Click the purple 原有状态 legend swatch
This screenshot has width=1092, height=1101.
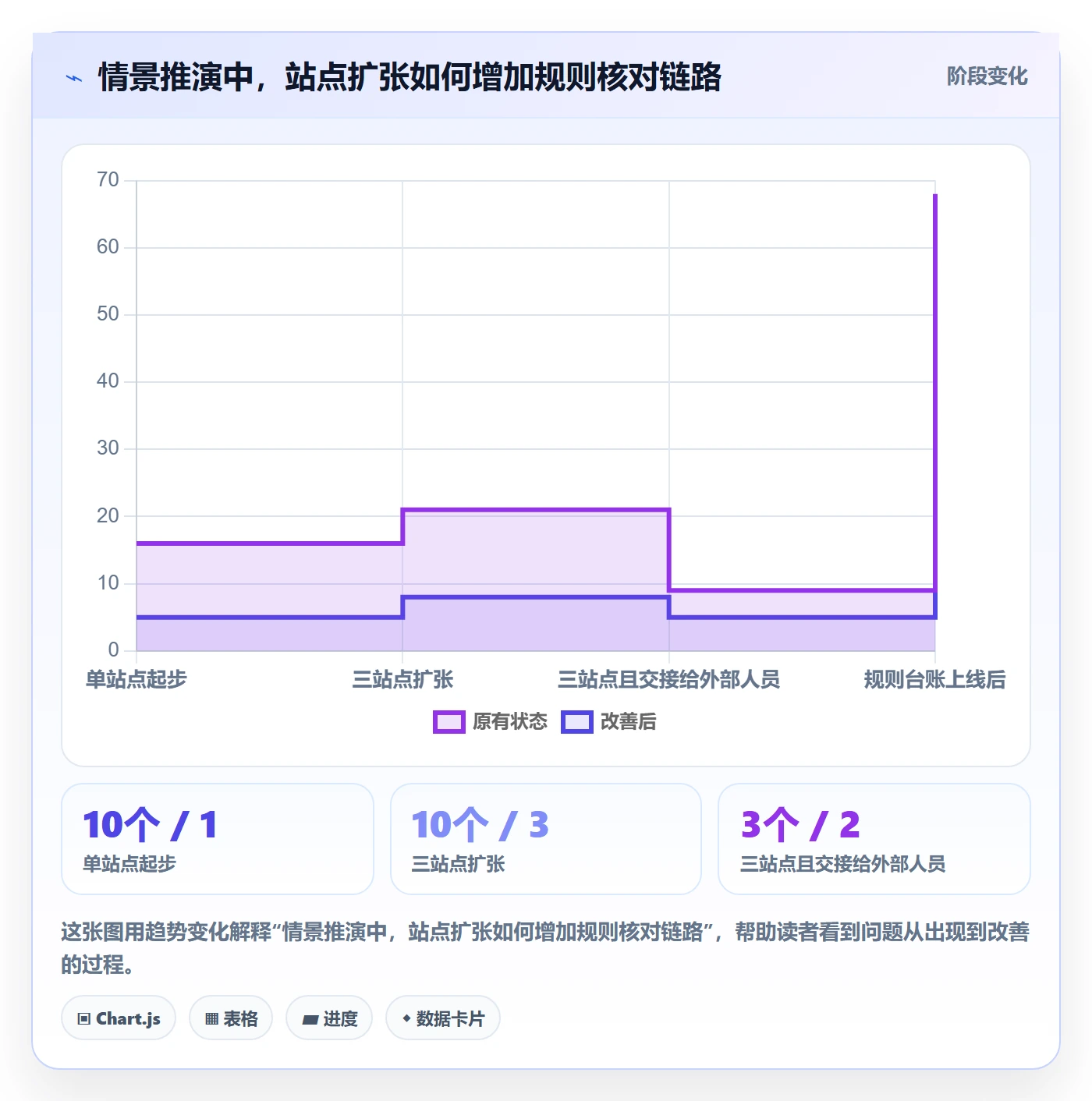[x=449, y=722]
